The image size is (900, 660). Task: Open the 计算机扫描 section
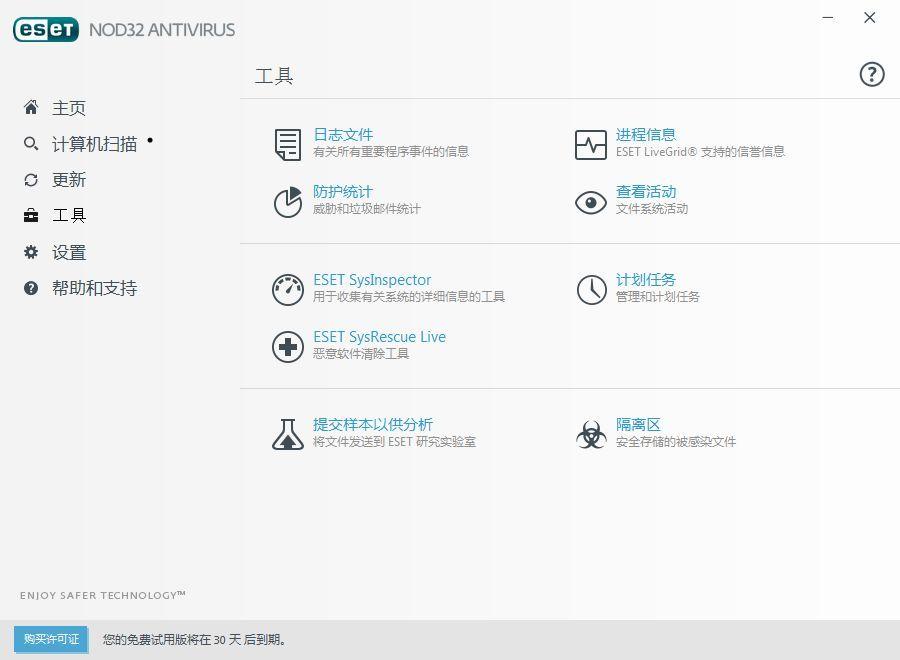(95, 144)
